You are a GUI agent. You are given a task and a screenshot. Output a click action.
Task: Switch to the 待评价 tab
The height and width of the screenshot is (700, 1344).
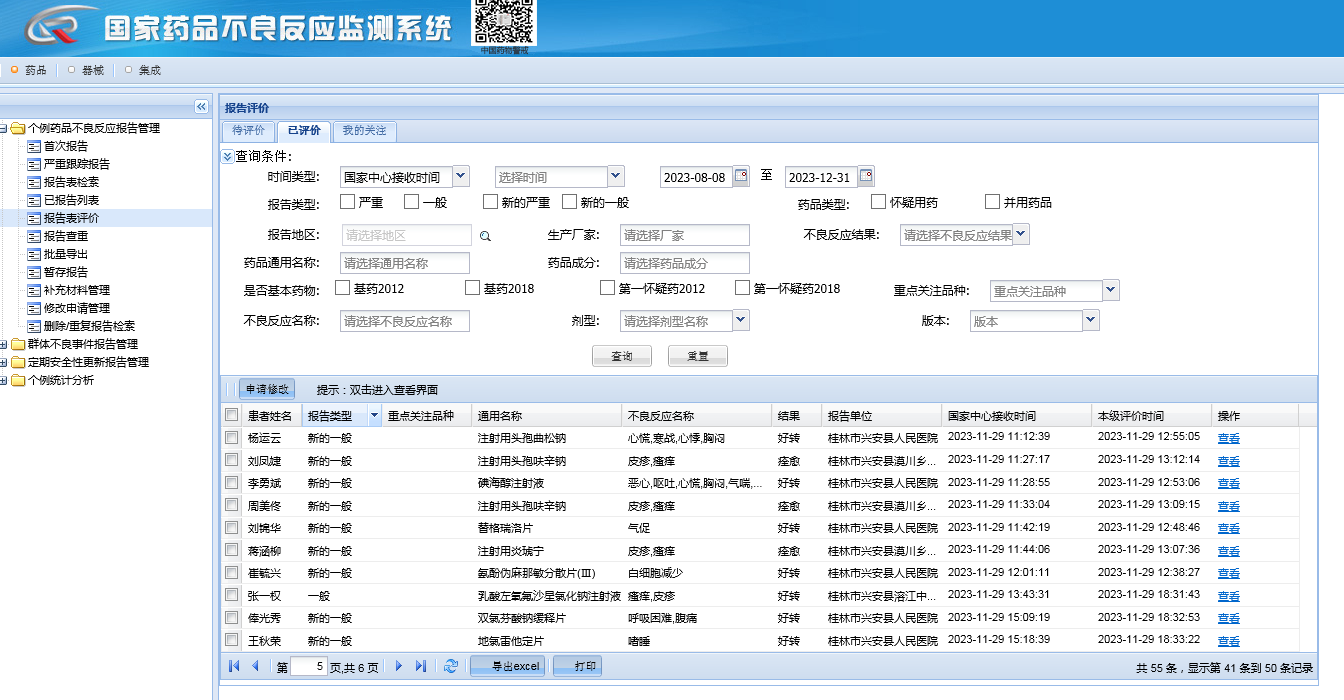pyautogui.click(x=248, y=131)
